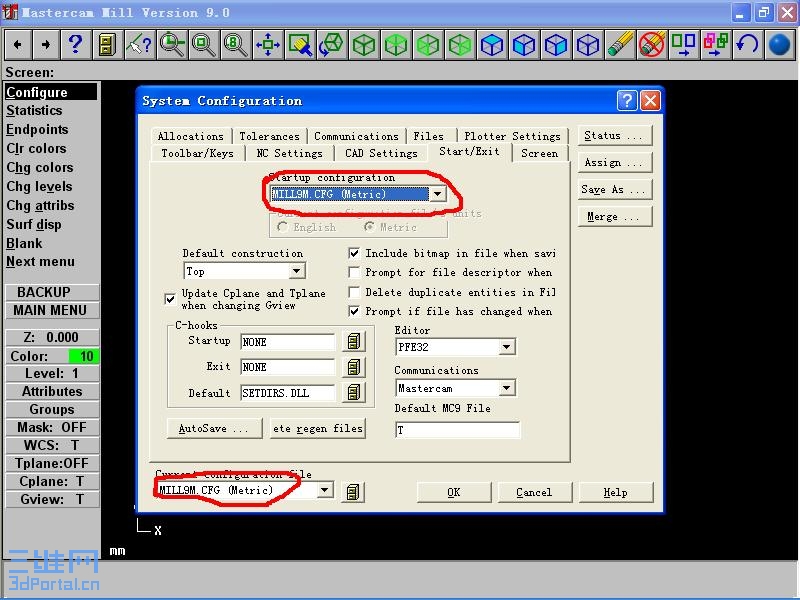800x600 pixels.
Task: Open the Editor PFE32 dropdown
Action: 506,347
